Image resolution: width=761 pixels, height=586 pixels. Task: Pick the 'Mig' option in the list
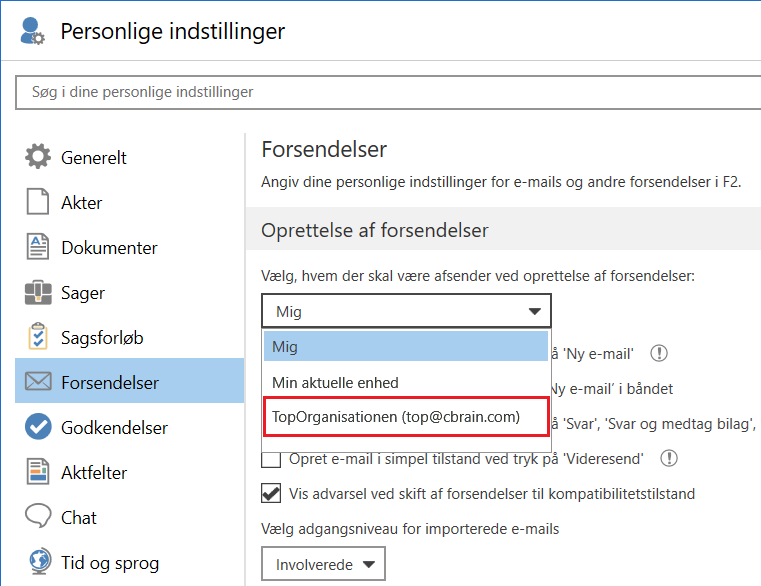285,347
